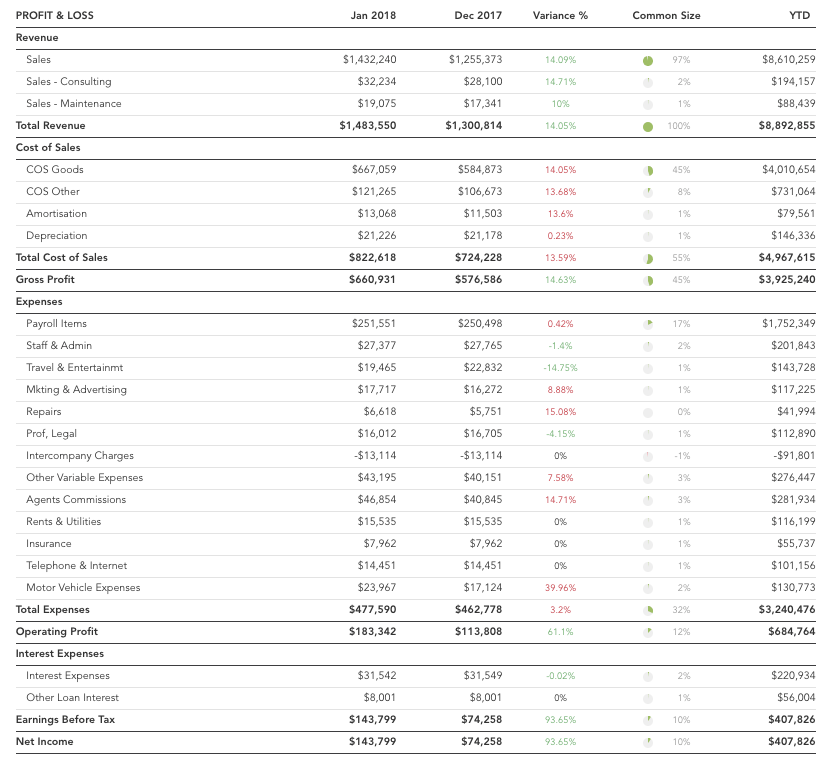This screenshot has width=838, height=765.
Task: Click the Total Cost of Sales 55% pie icon
Action: [x=648, y=259]
